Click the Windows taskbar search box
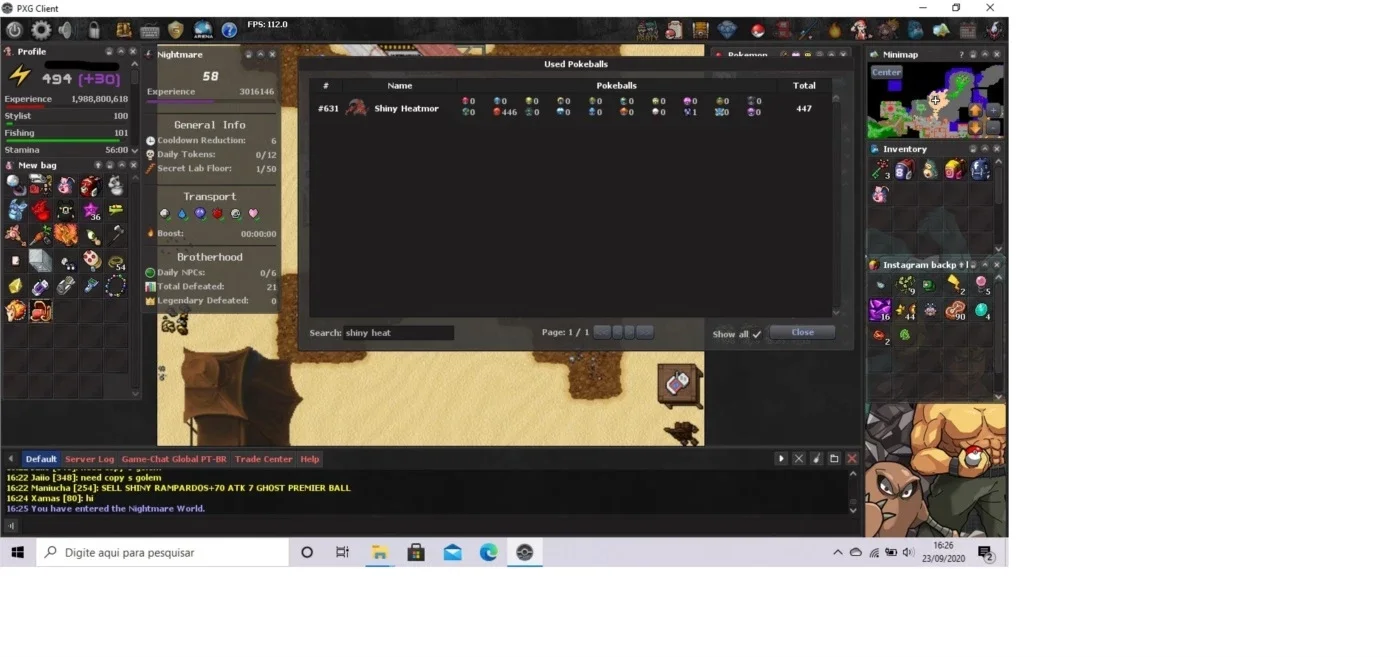This screenshot has width=1400, height=657. click(163, 552)
